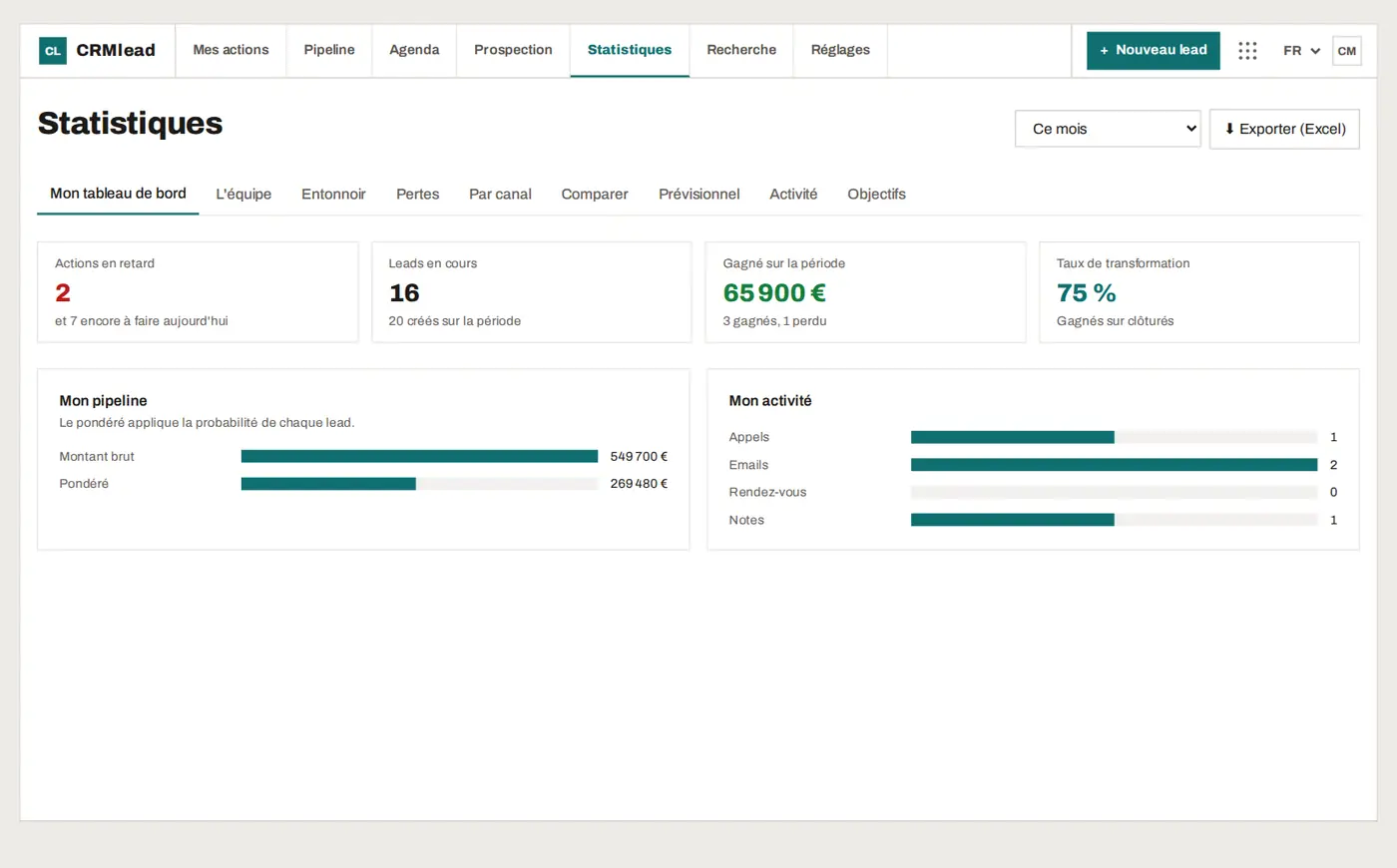Open Prospection section
This screenshot has height=868, width=1397.
[513, 50]
